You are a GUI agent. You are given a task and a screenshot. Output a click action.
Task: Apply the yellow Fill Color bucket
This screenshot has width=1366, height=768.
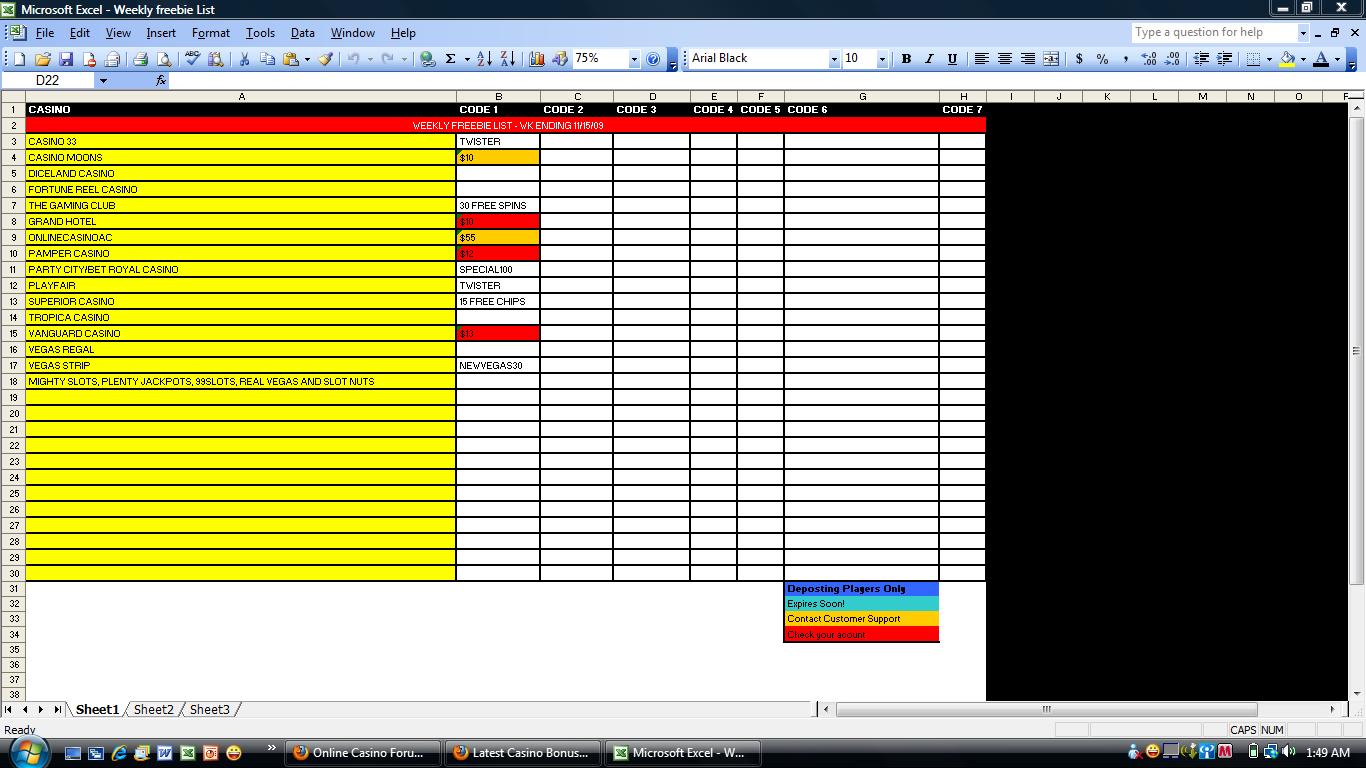[1288, 59]
